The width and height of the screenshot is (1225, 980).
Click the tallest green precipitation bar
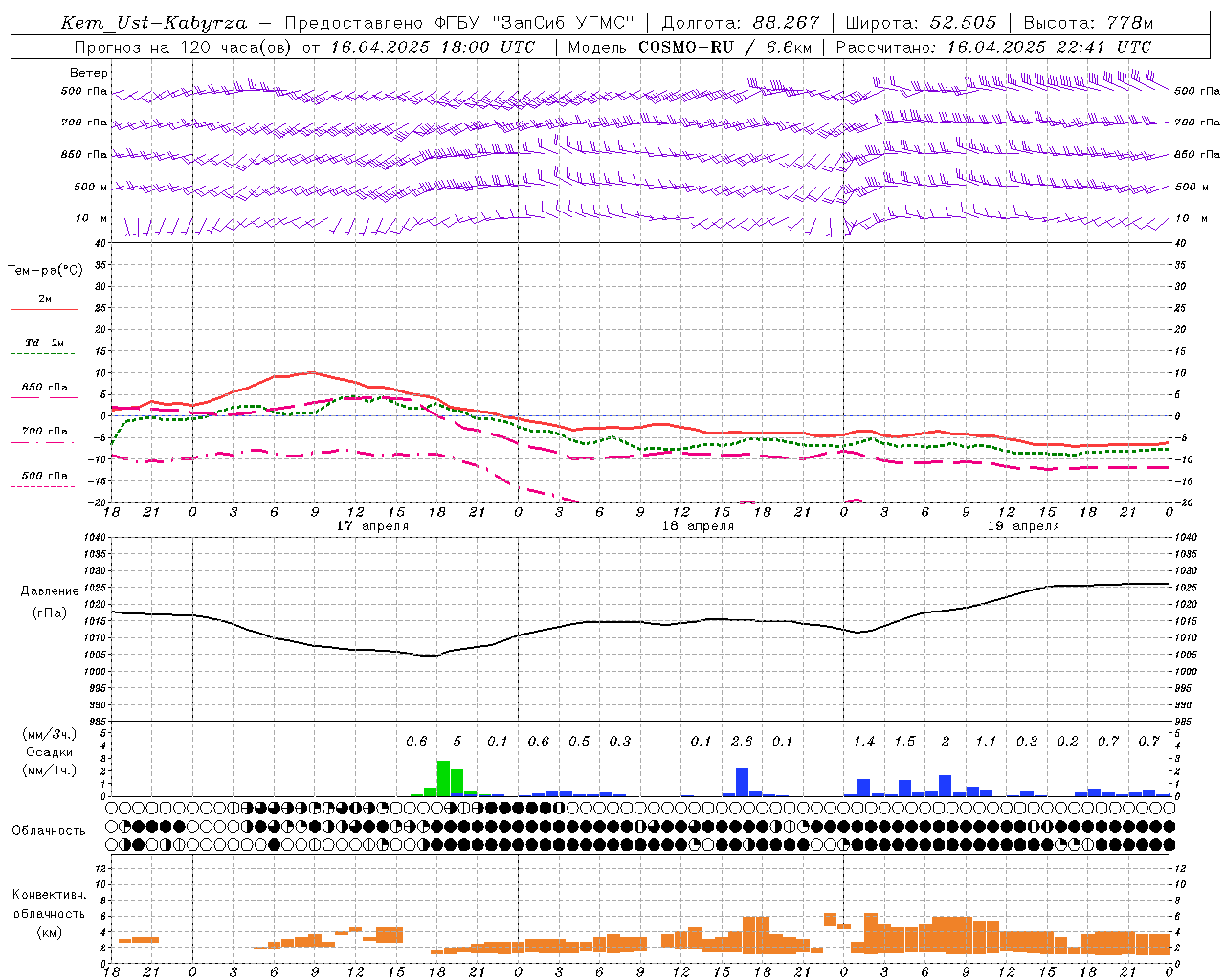pos(443,779)
